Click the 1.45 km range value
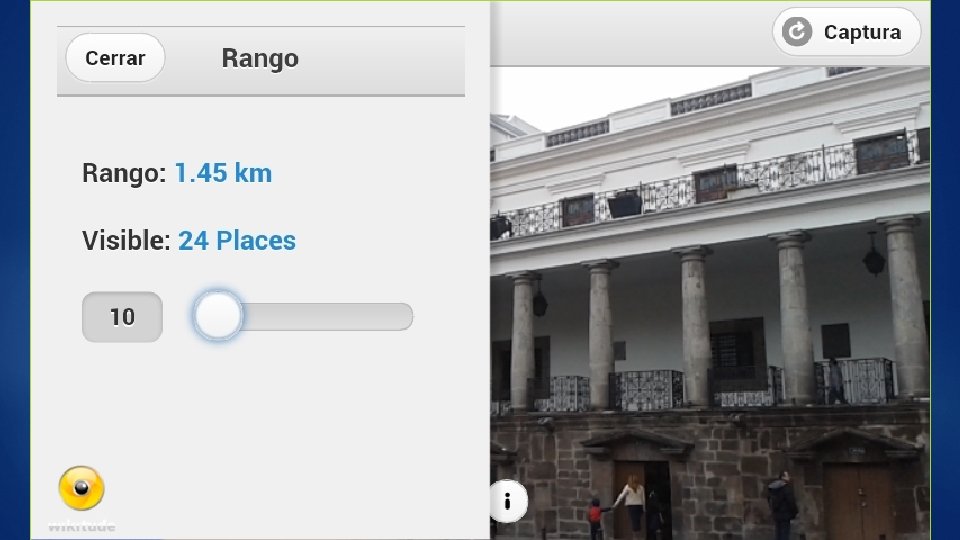Viewport: 960px width, 540px height. 223,173
